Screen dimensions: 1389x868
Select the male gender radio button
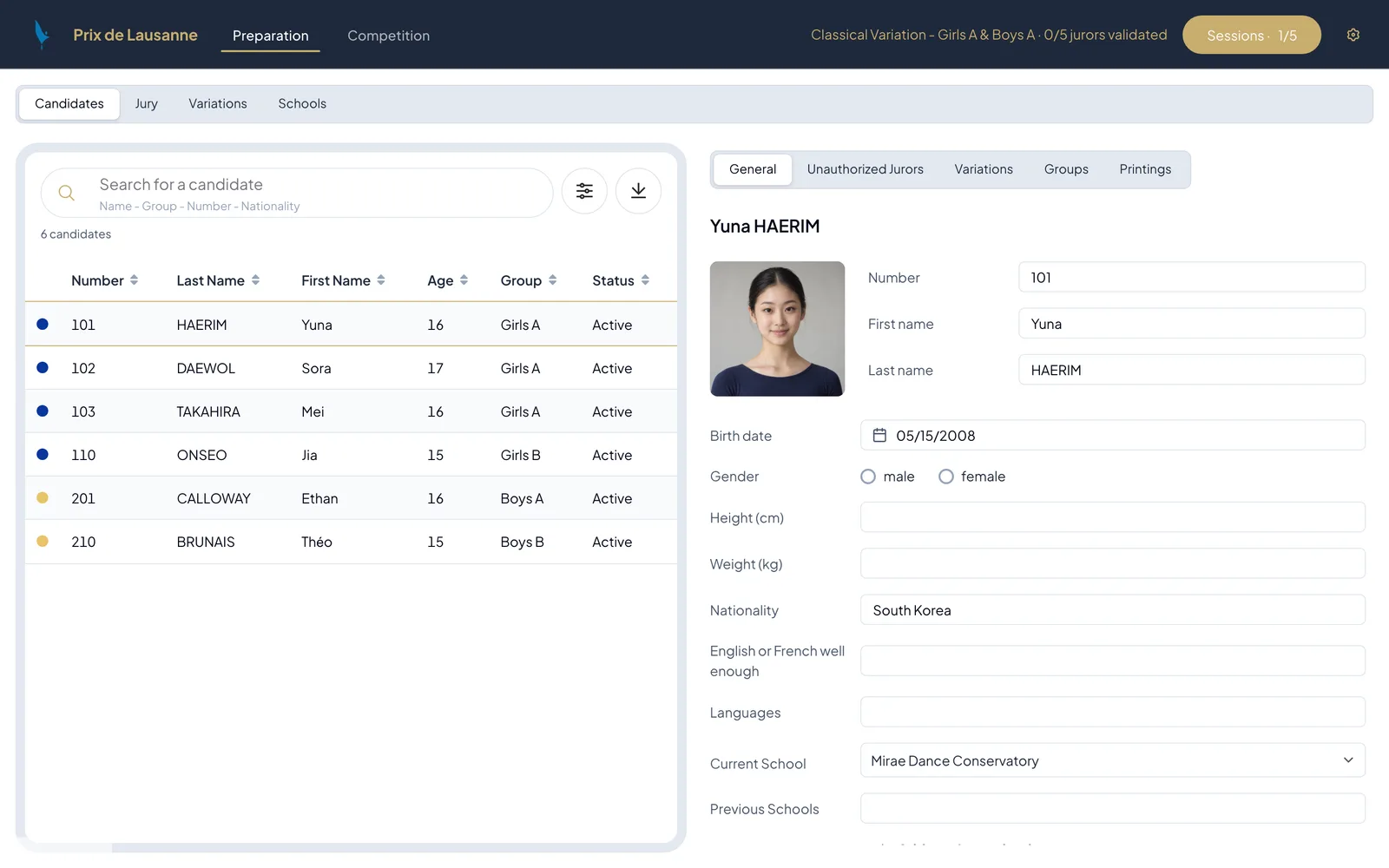(x=868, y=477)
